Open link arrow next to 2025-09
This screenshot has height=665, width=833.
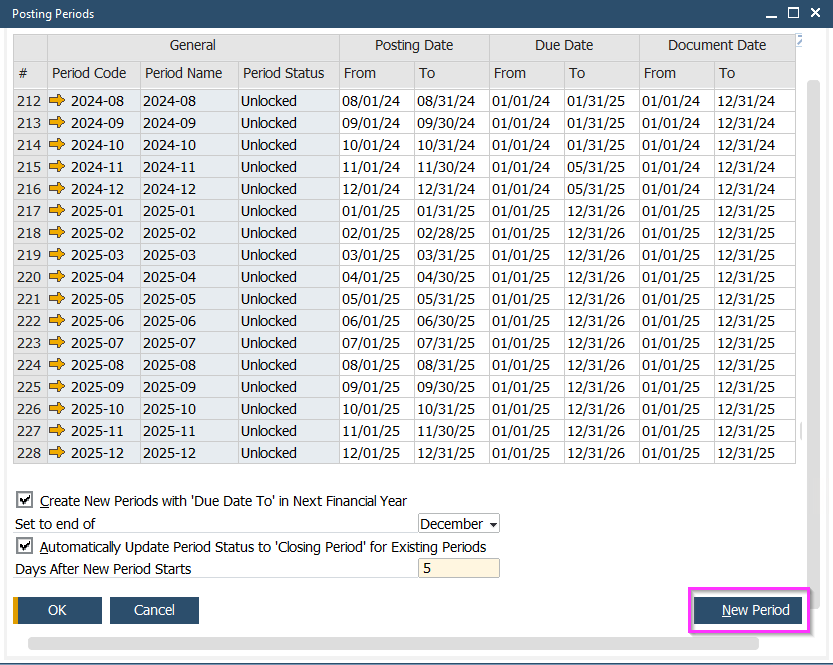pos(56,387)
